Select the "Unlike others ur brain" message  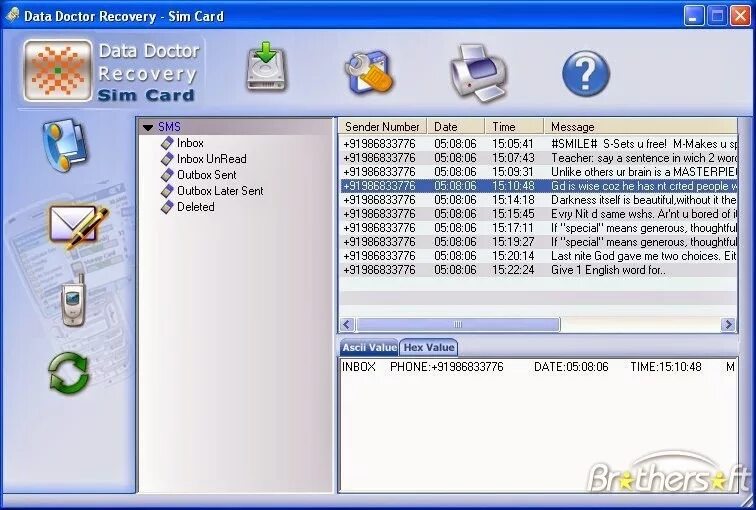pos(539,172)
